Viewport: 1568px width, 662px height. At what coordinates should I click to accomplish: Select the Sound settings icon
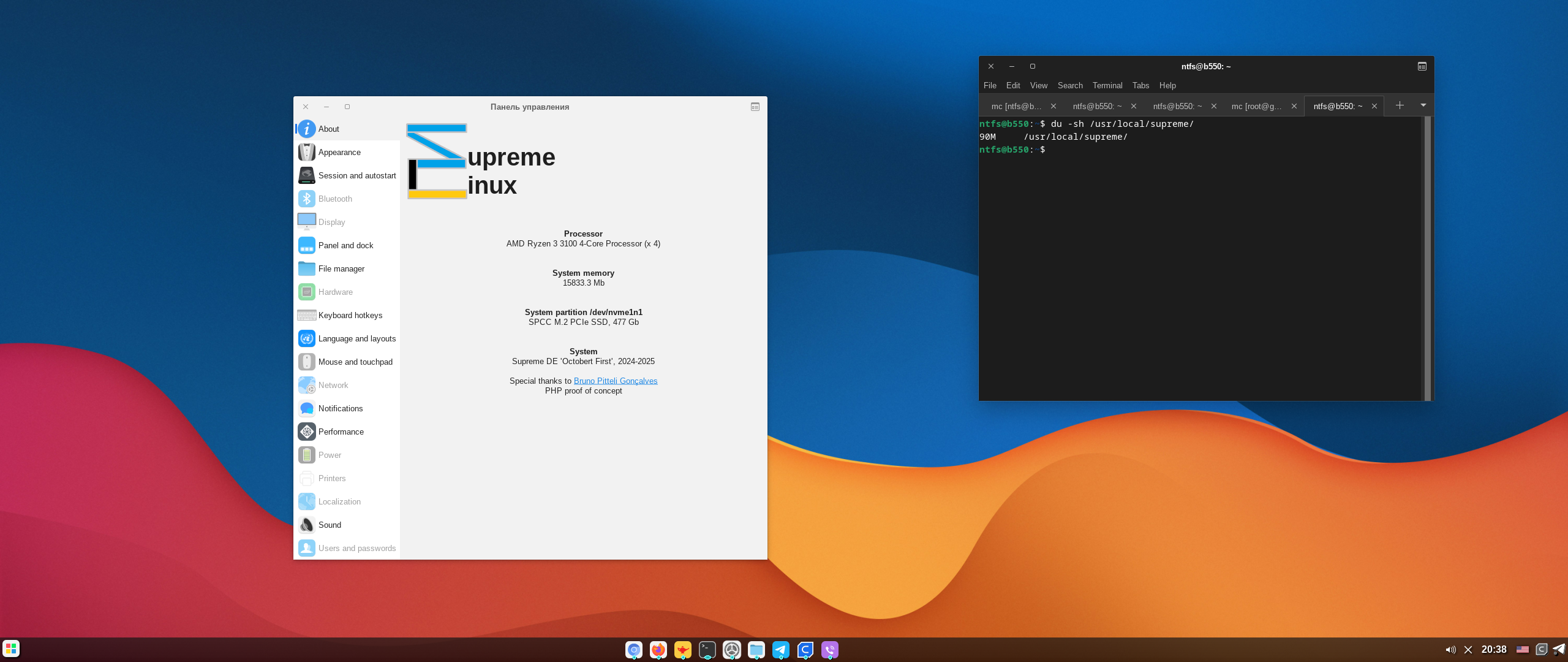(307, 525)
